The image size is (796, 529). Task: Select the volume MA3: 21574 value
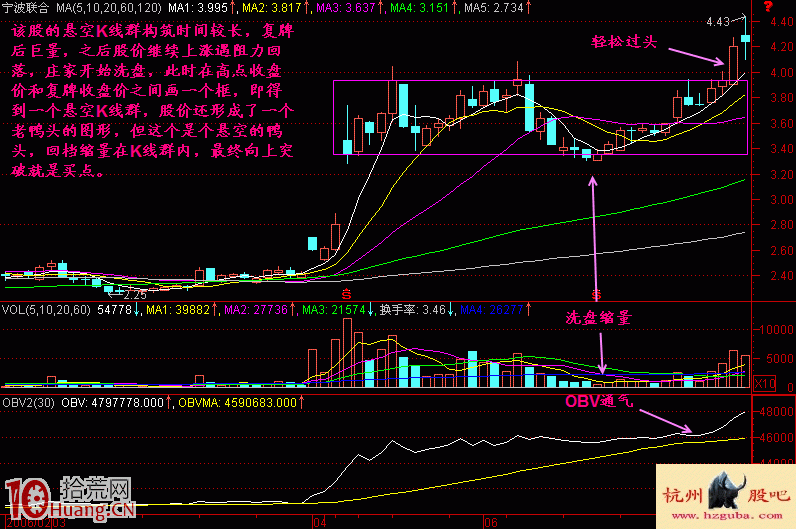pyautogui.click(x=334, y=309)
